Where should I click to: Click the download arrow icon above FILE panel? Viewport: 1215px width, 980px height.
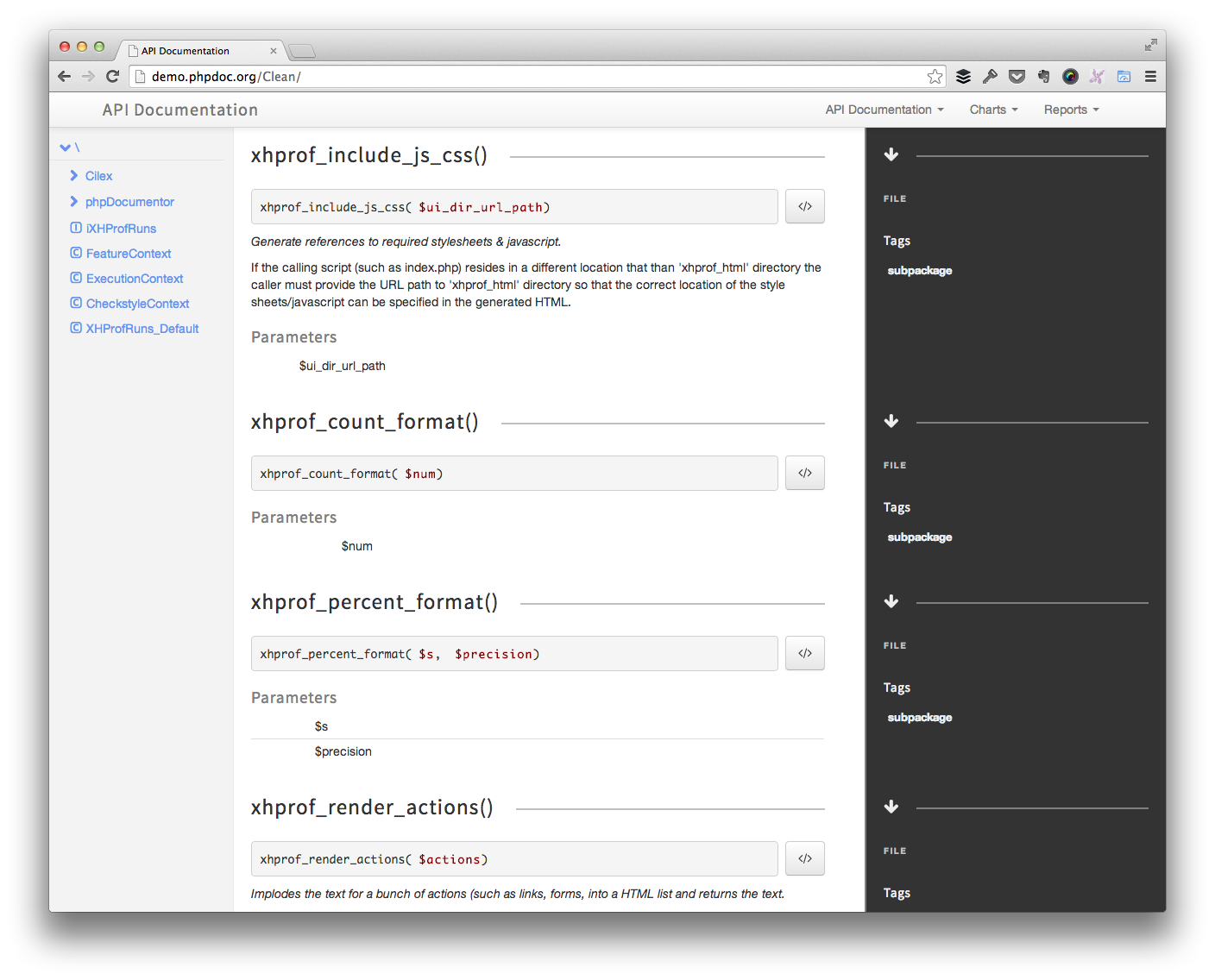pyautogui.click(x=891, y=154)
